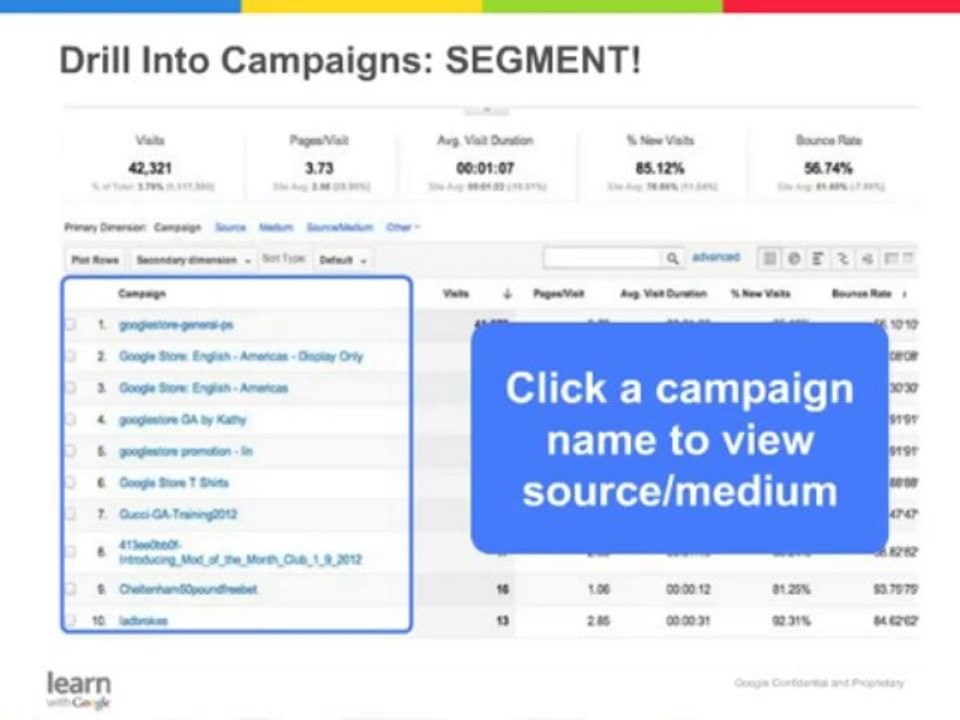The height and width of the screenshot is (720, 960).
Task: Switch to the Data table view icon
Action: coord(770,259)
